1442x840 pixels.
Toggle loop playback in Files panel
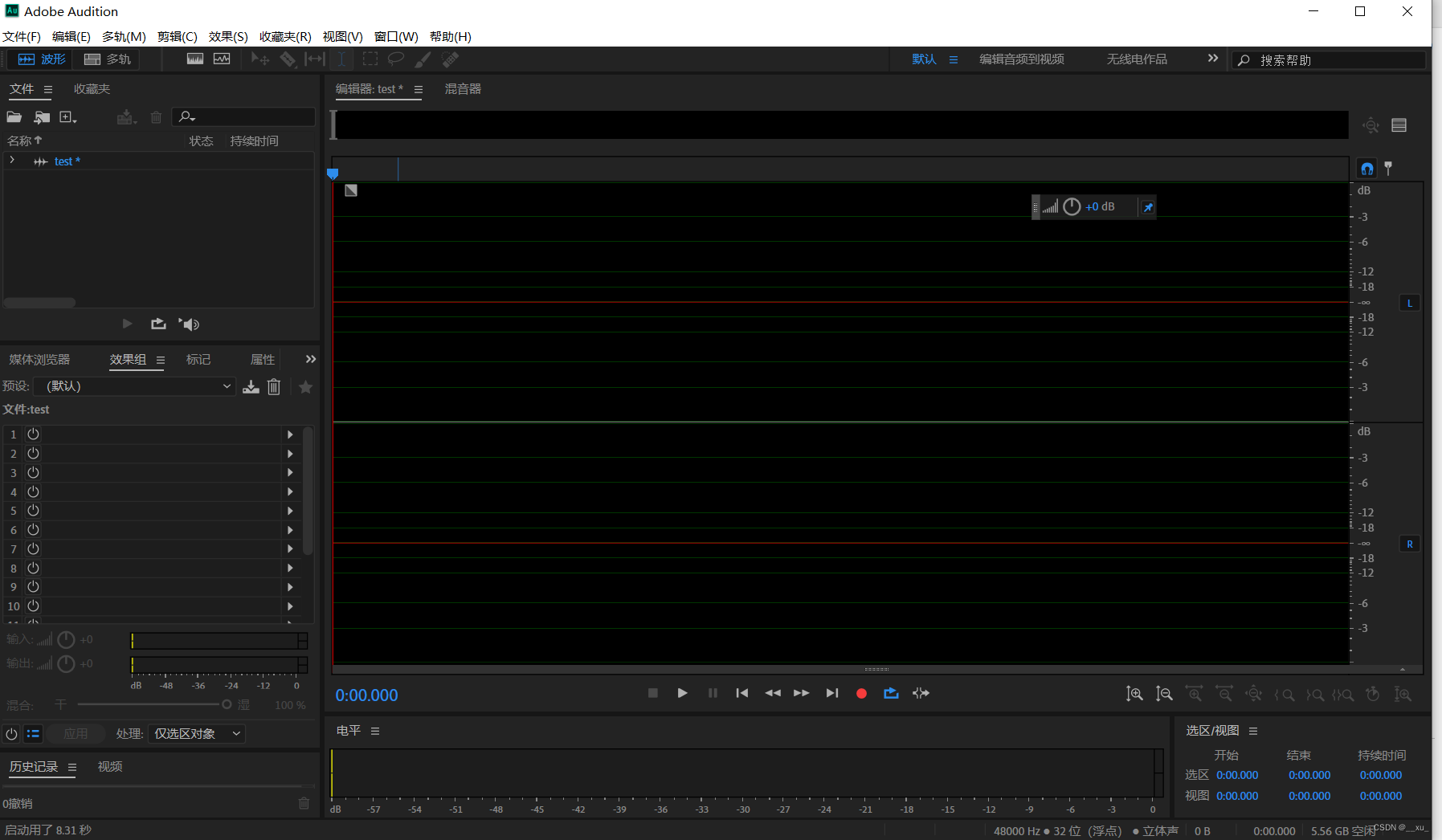[158, 324]
